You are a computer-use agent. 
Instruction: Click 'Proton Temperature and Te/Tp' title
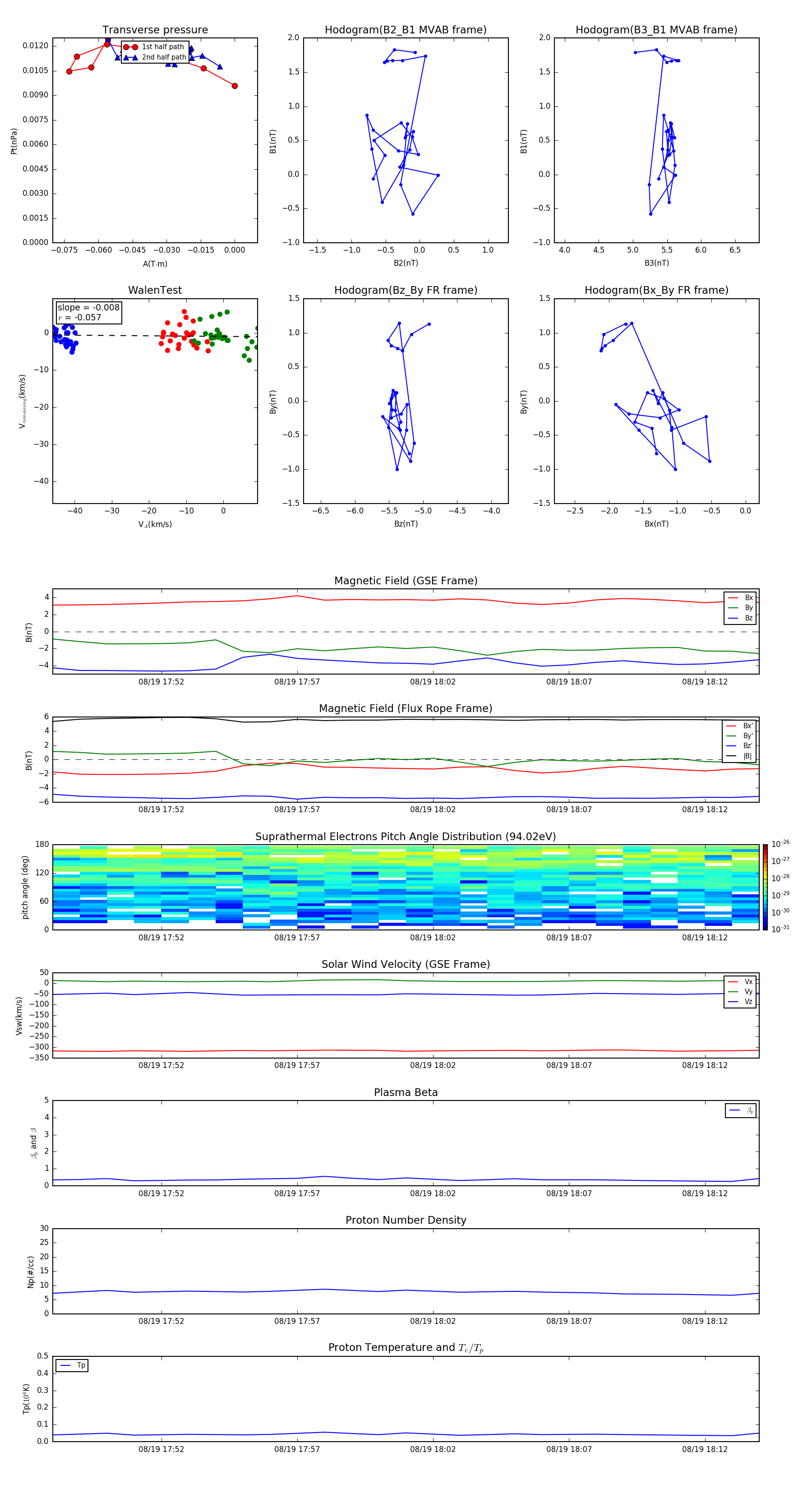coord(406,1348)
